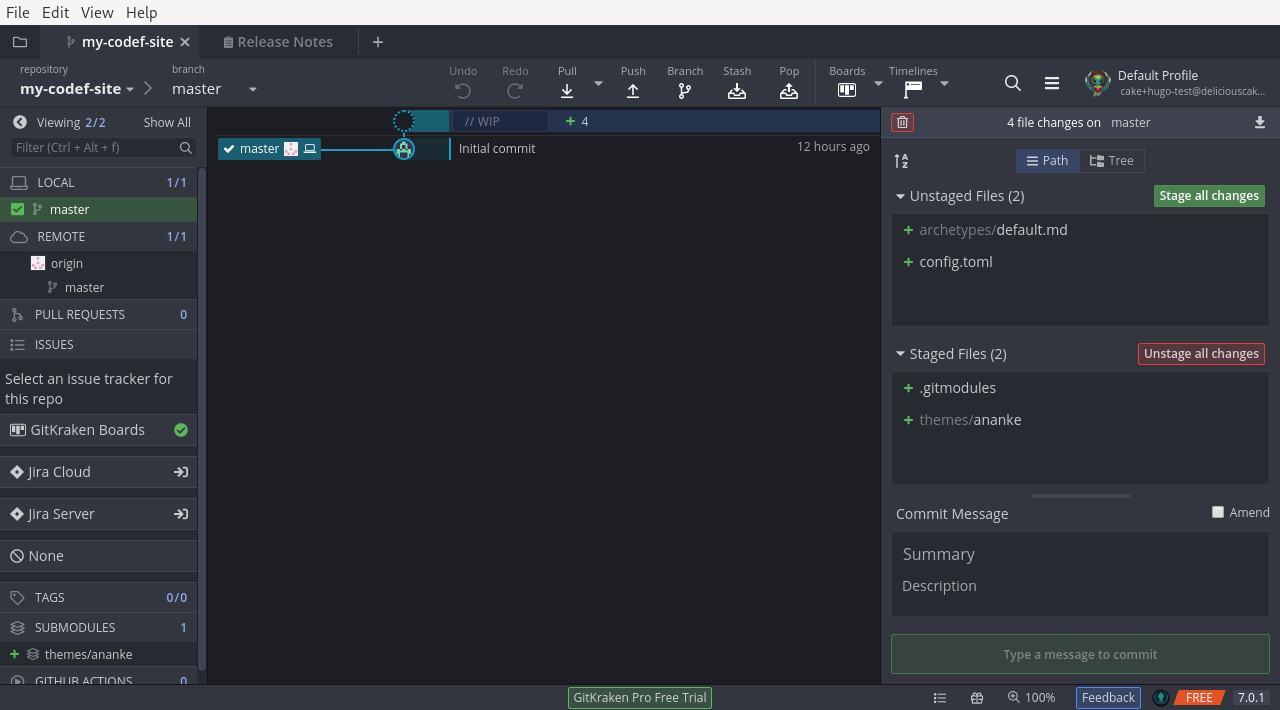This screenshot has width=1280, height=710.
Task: Collapse the REMOTE section
Action: click(98, 237)
